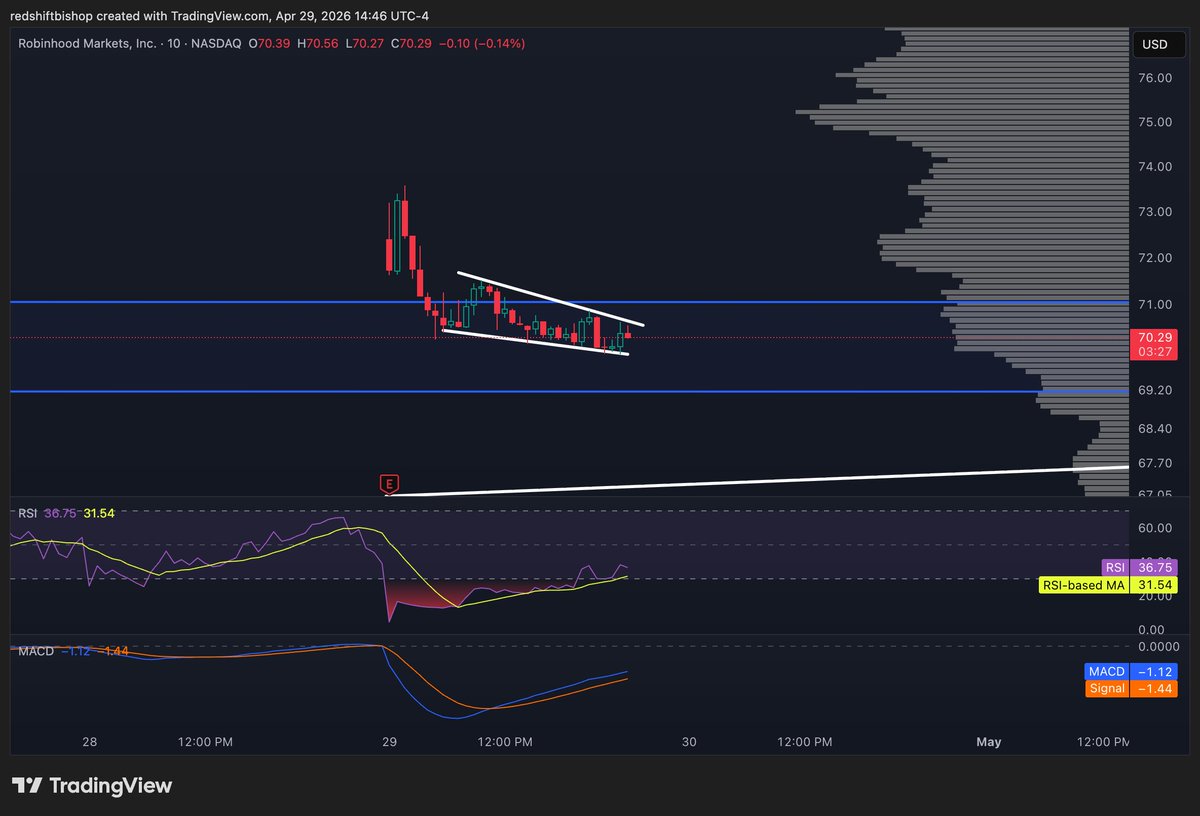The image size is (1200, 816).
Task: Click the Signal −1.44 value tag
Action: [1131, 689]
